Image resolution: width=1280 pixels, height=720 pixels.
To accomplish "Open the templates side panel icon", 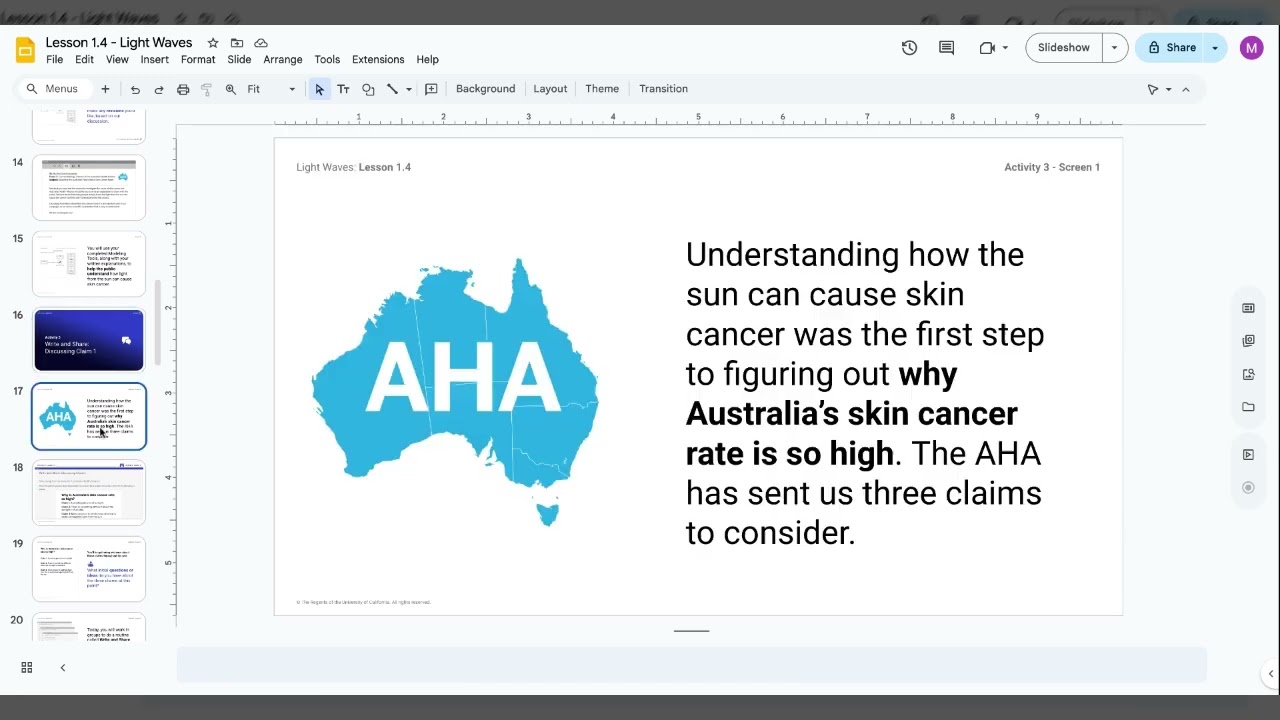I will coord(1248,308).
